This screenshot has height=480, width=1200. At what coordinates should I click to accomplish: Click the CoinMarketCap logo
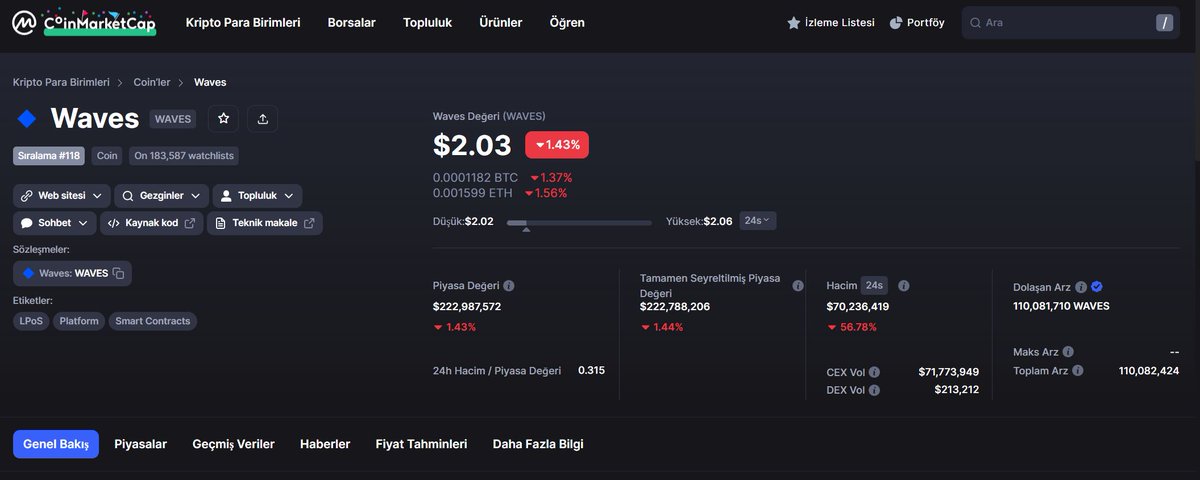pos(85,22)
